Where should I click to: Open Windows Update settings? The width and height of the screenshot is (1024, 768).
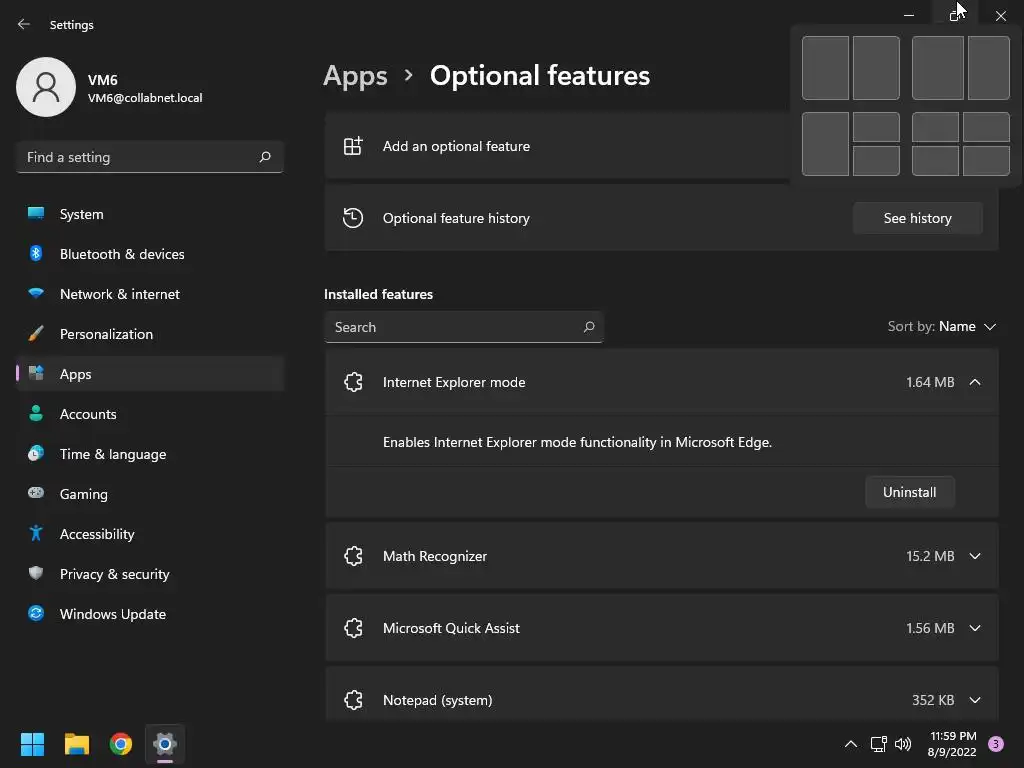(x=112, y=614)
